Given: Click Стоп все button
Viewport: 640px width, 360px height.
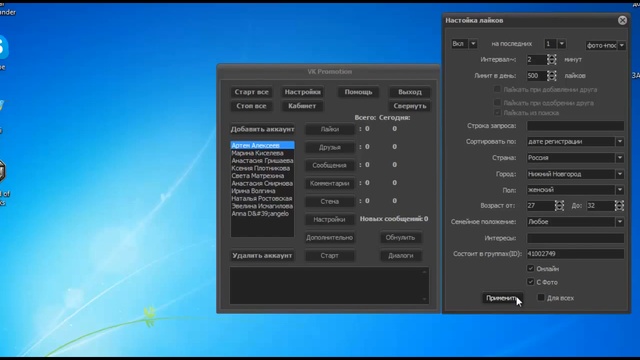Looking at the screenshot, I should click(x=251, y=106).
